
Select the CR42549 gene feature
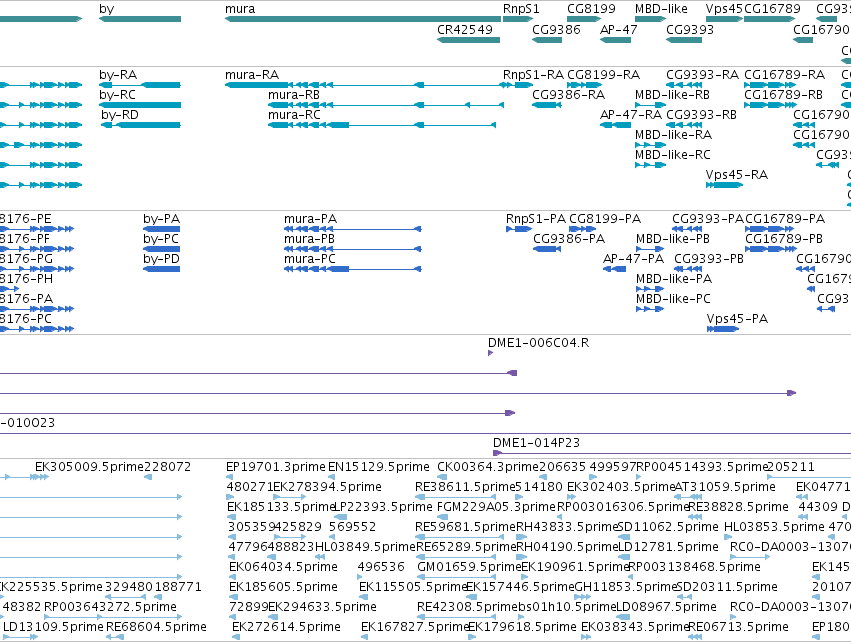[x=468, y=40]
